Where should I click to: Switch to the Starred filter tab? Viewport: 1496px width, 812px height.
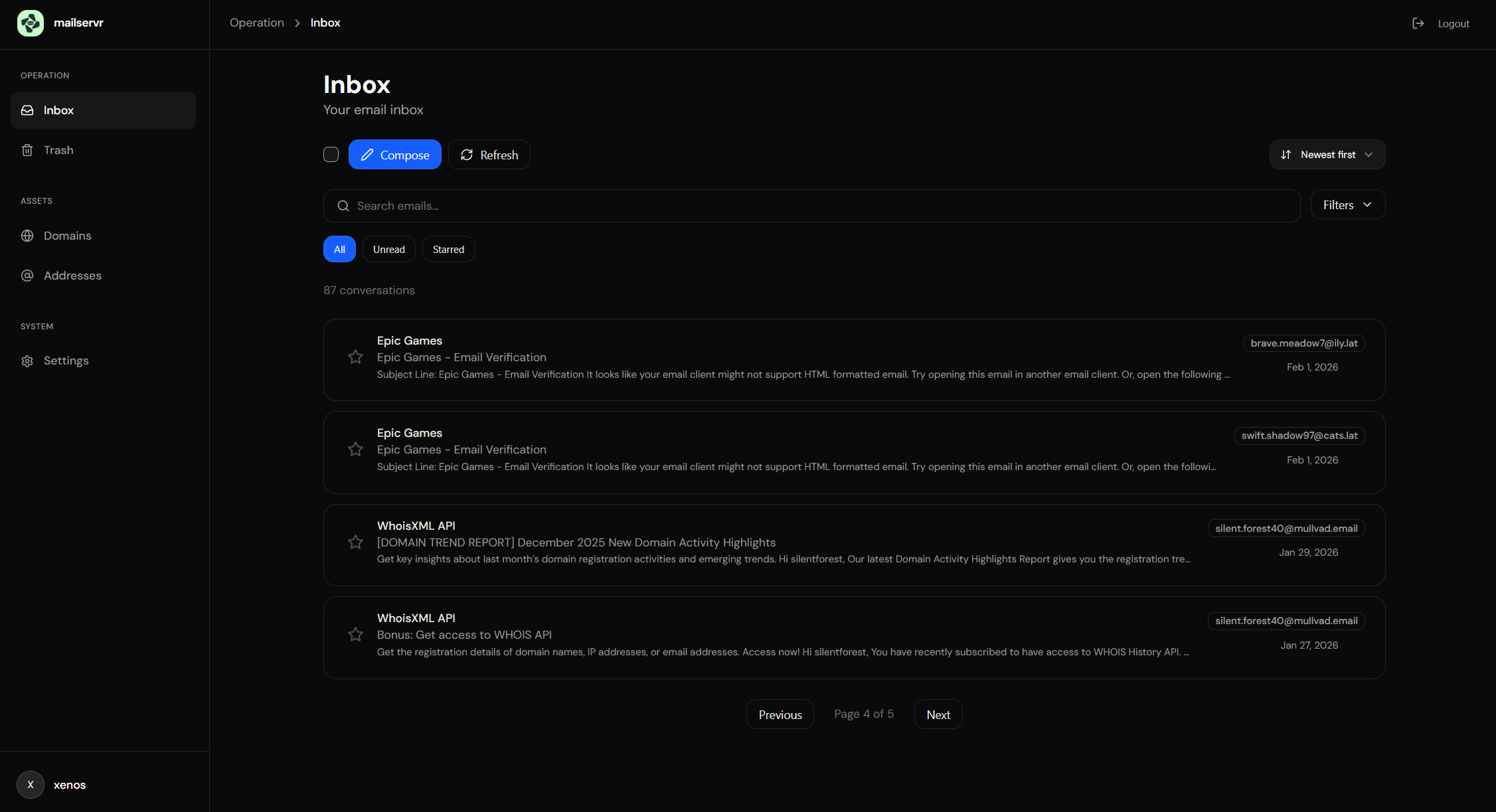coord(448,249)
